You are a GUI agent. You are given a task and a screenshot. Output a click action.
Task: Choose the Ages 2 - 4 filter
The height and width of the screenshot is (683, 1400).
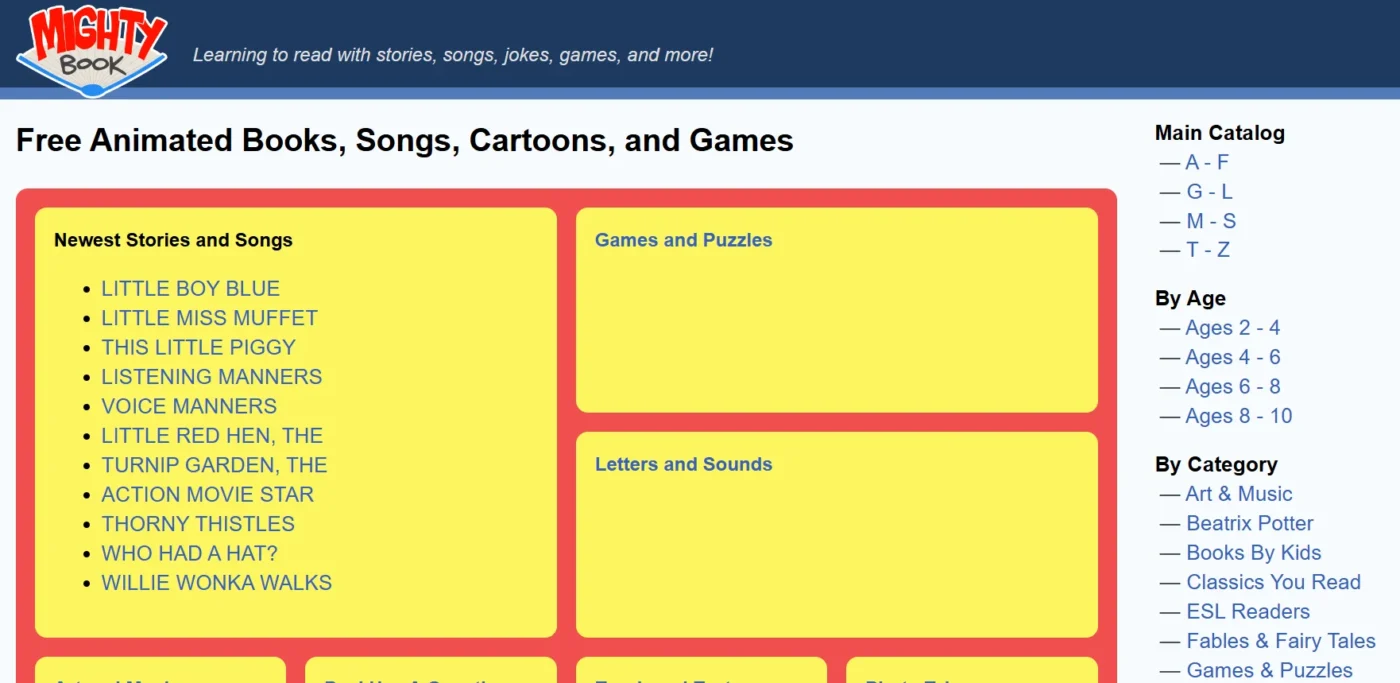[x=1232, y=328]
